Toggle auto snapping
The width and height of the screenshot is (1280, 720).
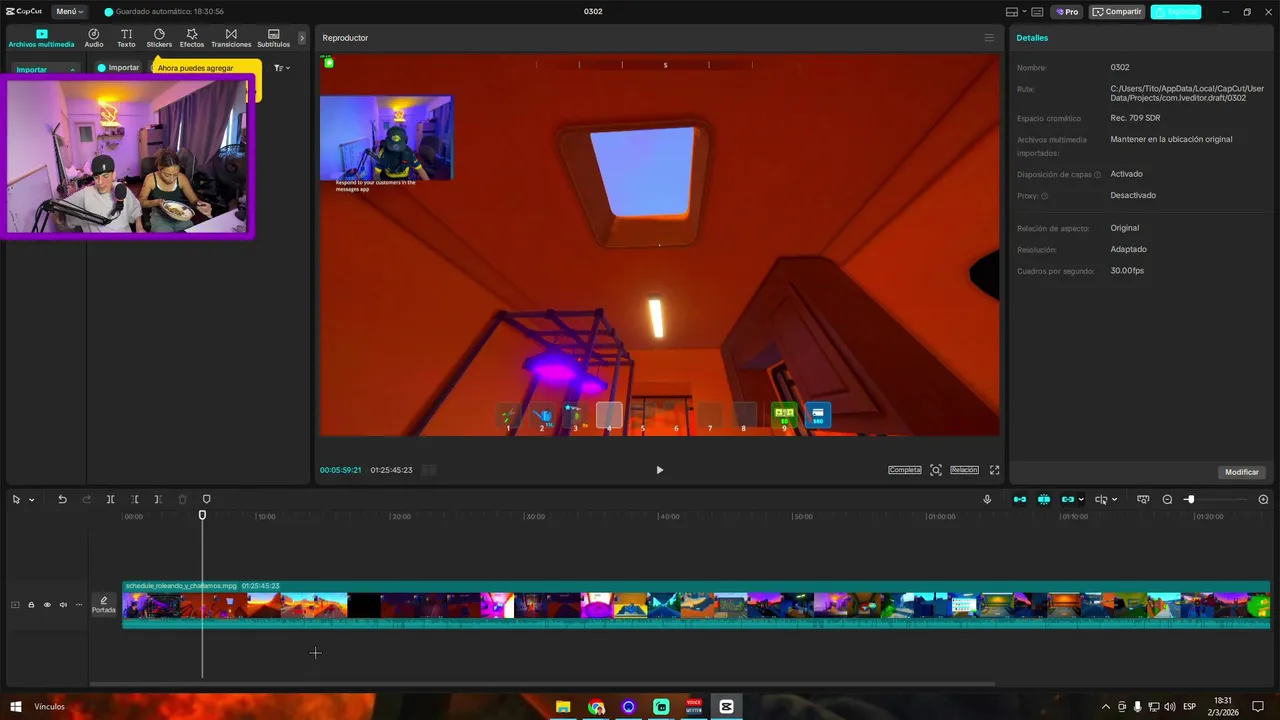point(1044,499)
